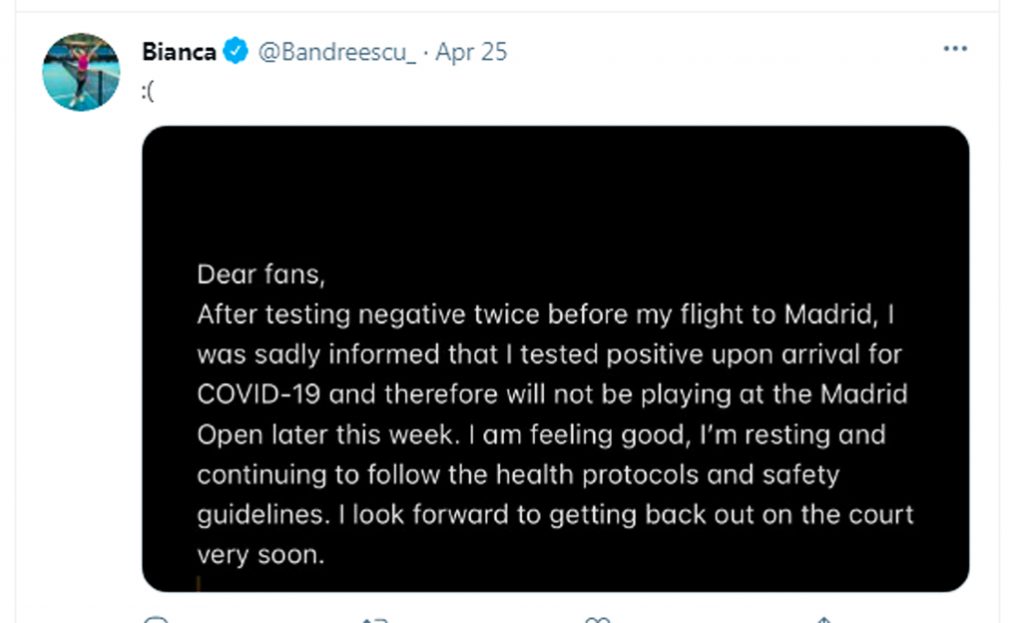Screen dimensions: 1024x623
Task: Click the reply icon below the tweet
Action: [157, 620]
